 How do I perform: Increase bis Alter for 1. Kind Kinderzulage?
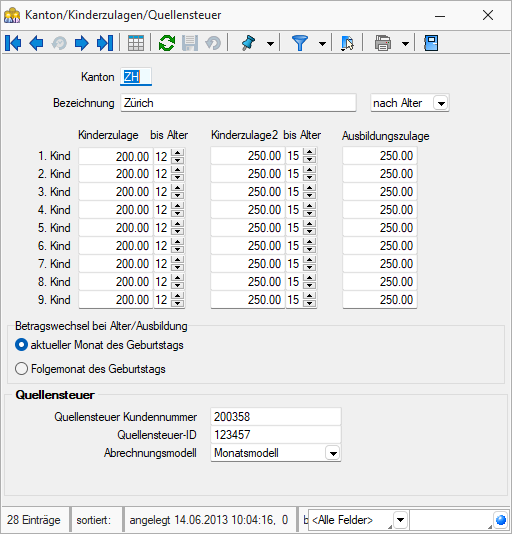tap(177, 152)
